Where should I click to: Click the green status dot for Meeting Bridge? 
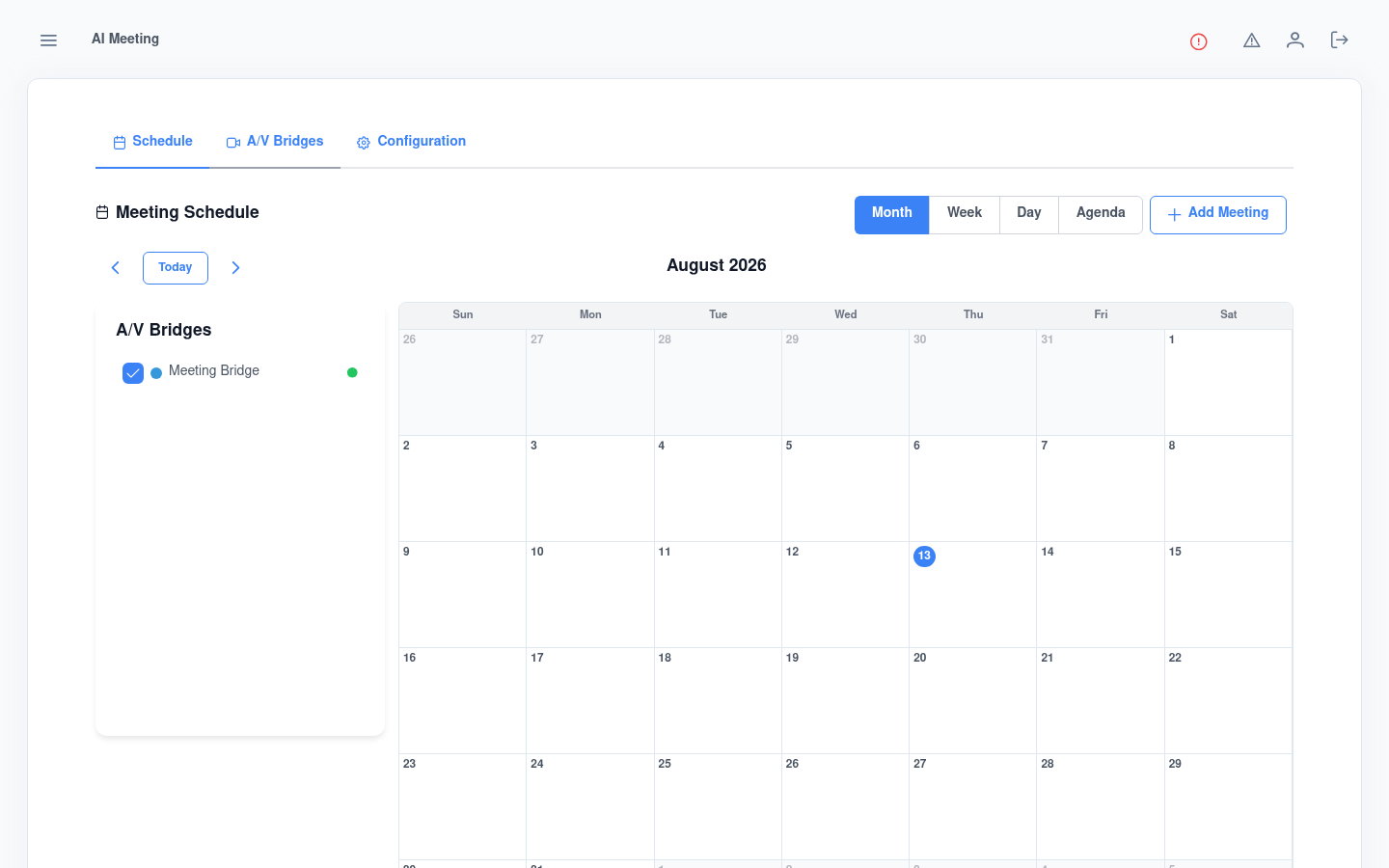(352, 372)
